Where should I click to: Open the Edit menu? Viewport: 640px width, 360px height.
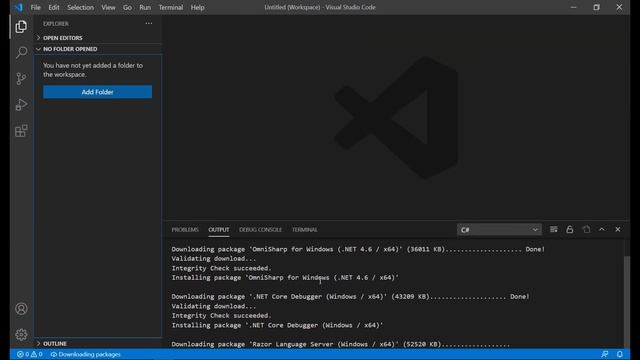(53, 7)
